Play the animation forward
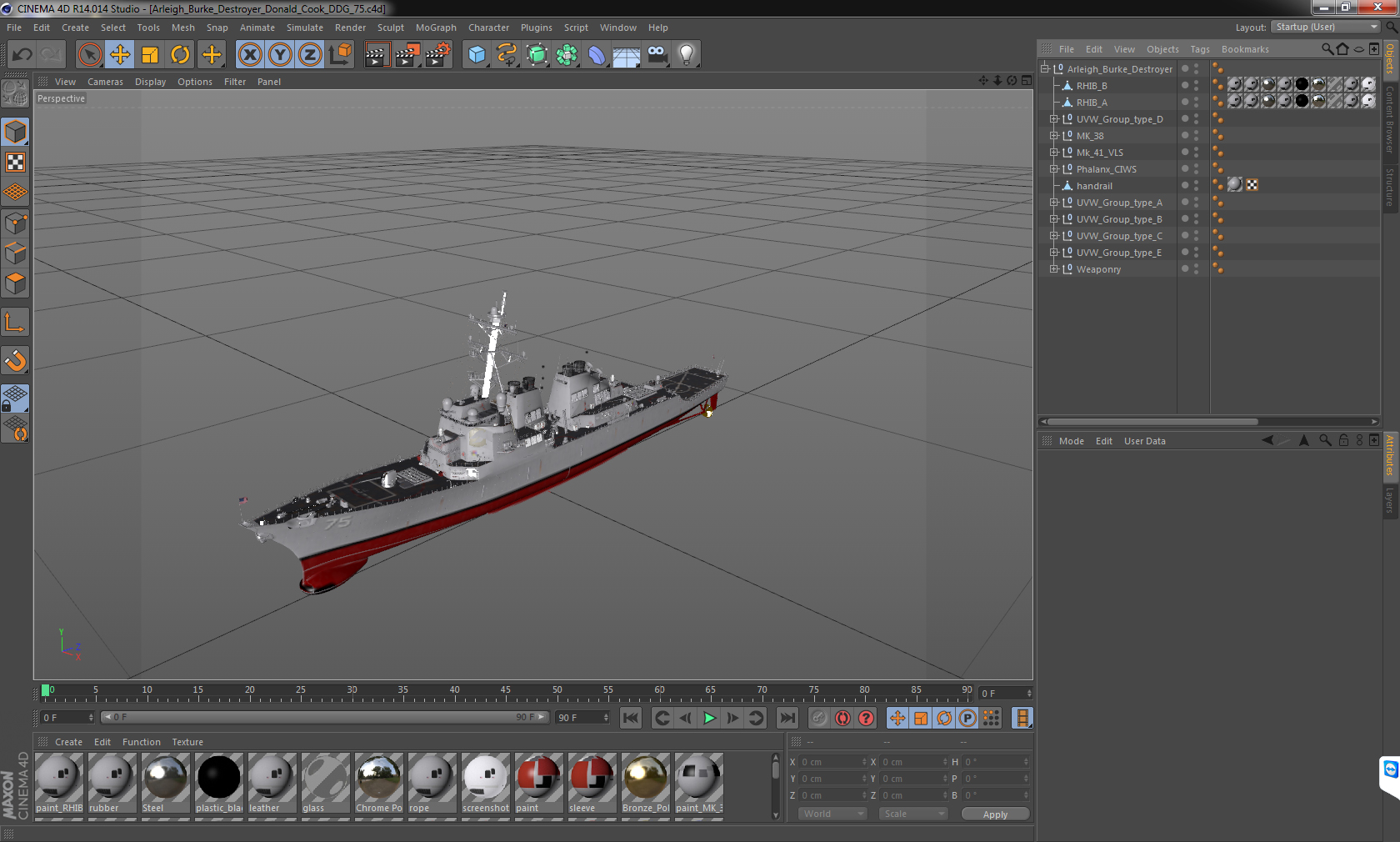 (x=709, y=718)
